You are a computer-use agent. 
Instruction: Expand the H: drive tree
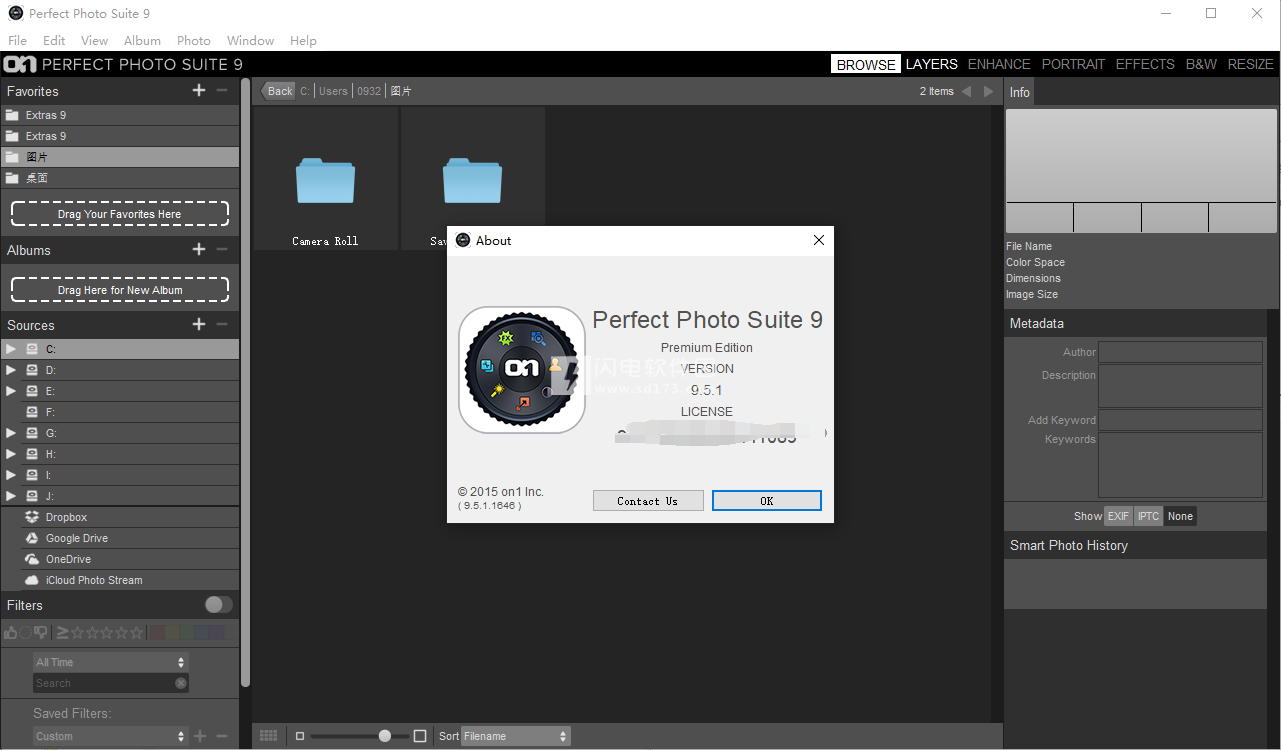point(11,454)
